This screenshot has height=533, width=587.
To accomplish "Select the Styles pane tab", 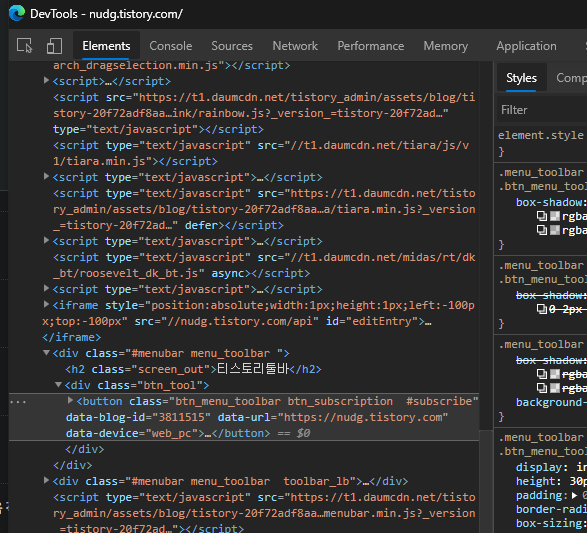I will (521, 78).
